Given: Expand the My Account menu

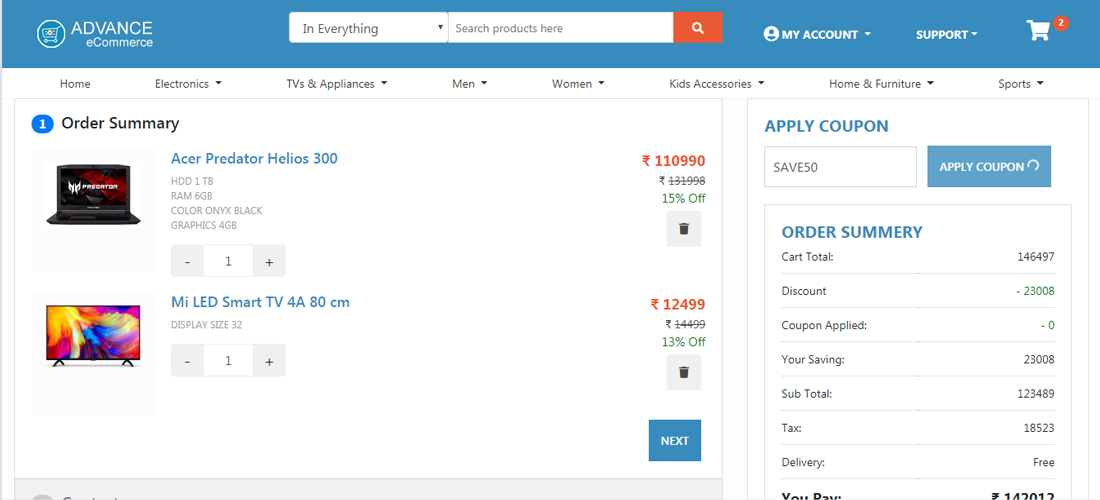Looking at the screenshot, I should pyautogui.click(x=817, y=34).
